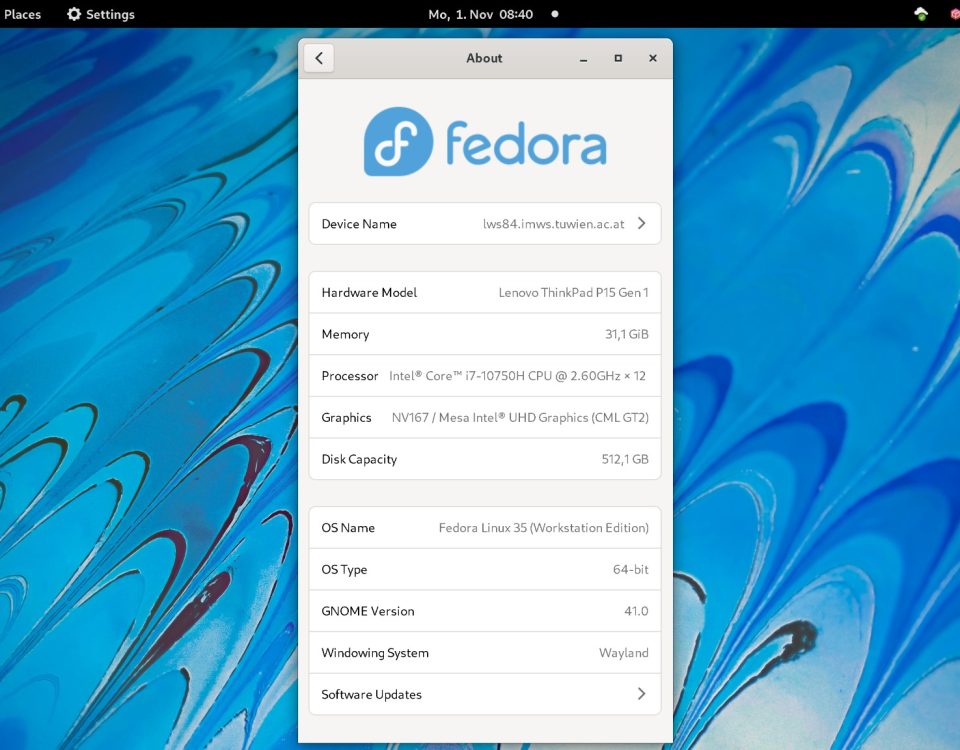The height and width of the screenshot is (750, 960).
Task: Click the Fedora Linux 35 (Workstation Edition) value
Action: tap(544, 528)
